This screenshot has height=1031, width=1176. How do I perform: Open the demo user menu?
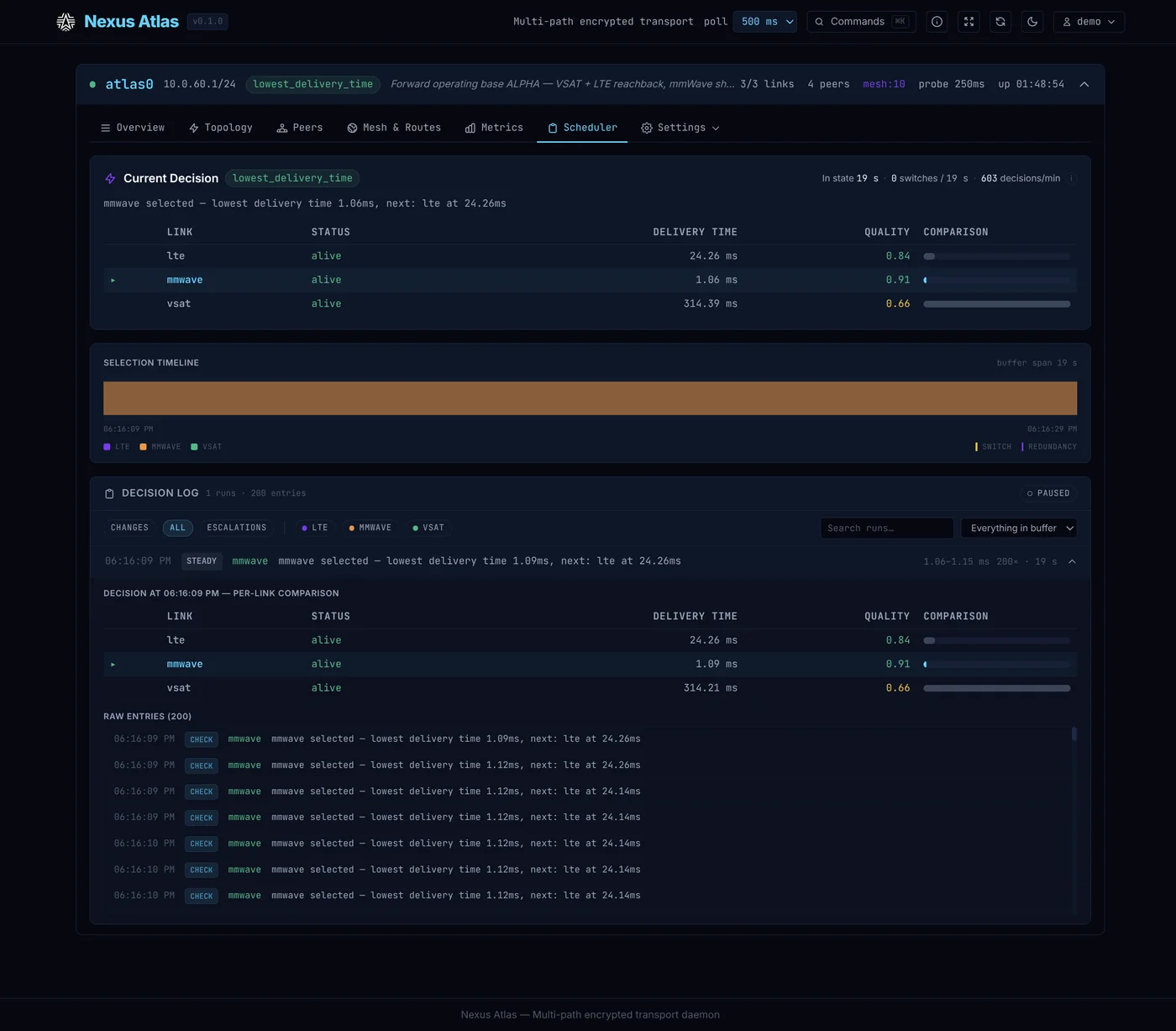pyautogui.click(x=1089, y=22)
